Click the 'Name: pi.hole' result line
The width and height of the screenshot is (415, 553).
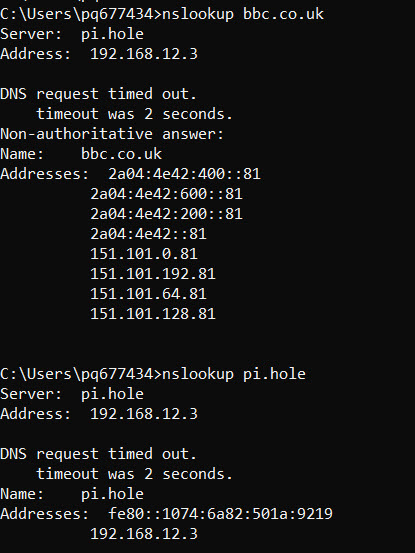[x=72, y=494]
